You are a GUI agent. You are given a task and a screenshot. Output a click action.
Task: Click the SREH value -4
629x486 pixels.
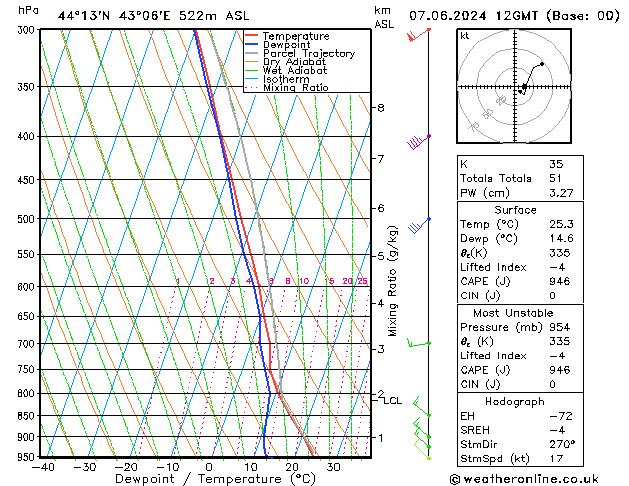pyautogui.click(x=557, y=430)
